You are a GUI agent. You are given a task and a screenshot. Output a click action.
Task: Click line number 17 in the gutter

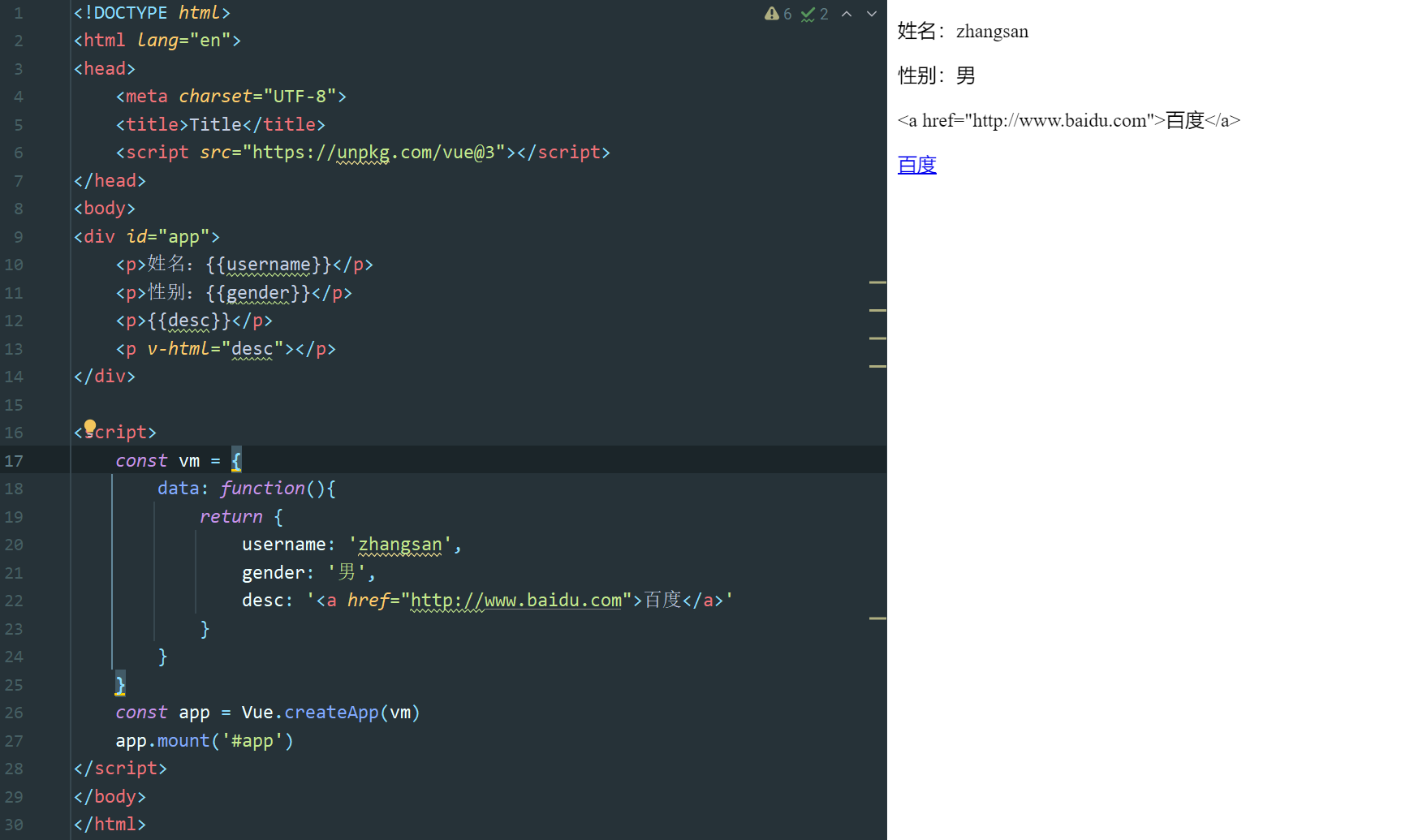click(x=14, y=461)
